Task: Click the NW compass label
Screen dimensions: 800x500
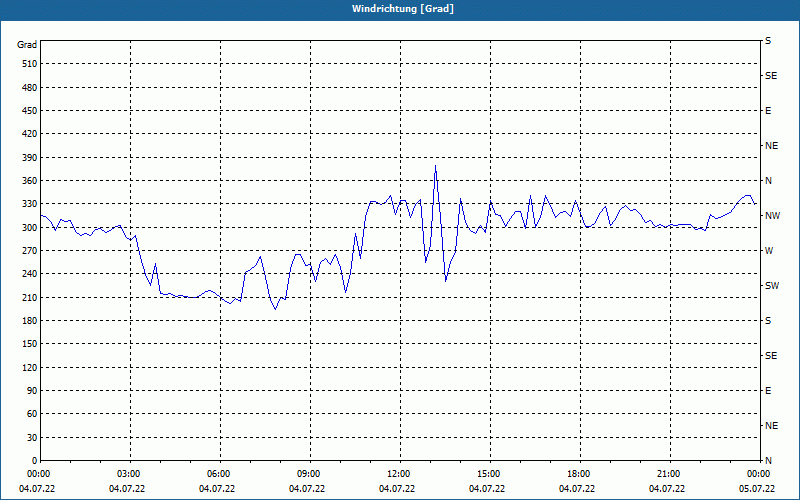Action: (x=772, y=216)
